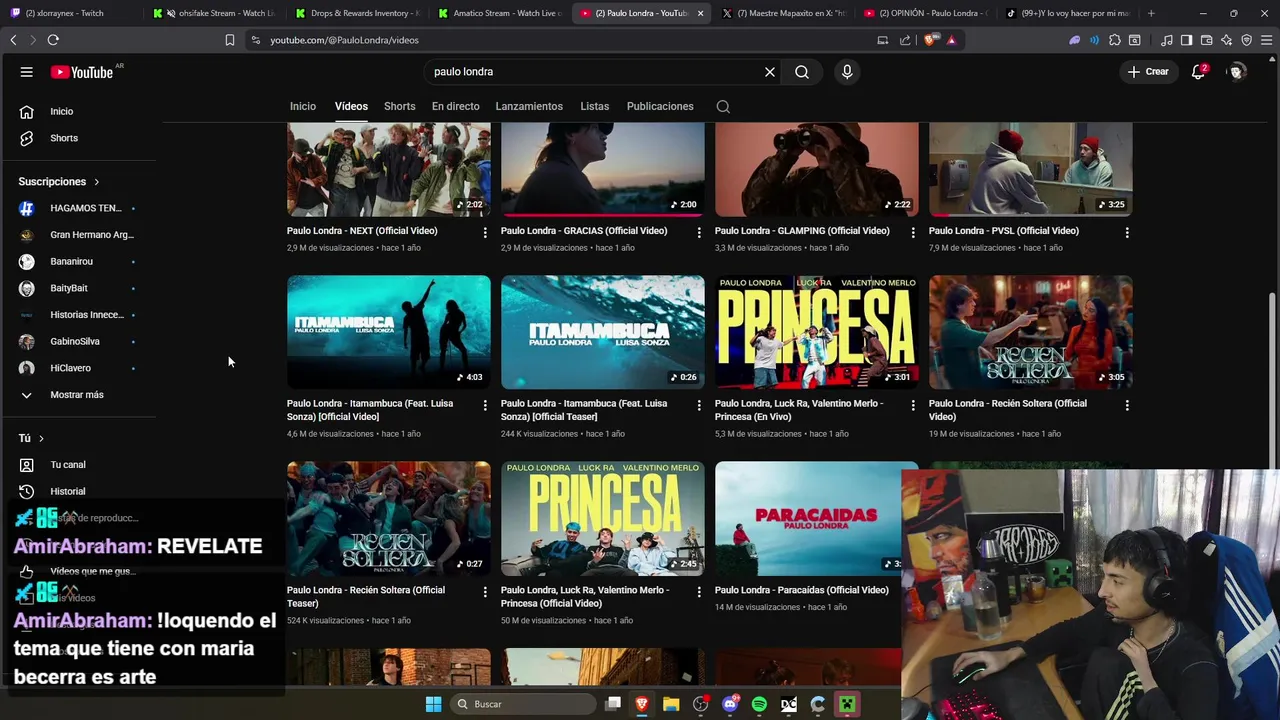This screenshot has width=1280, height=720.
Task: Expand Mostrar más subscriptions
Action: click(77, 395)
